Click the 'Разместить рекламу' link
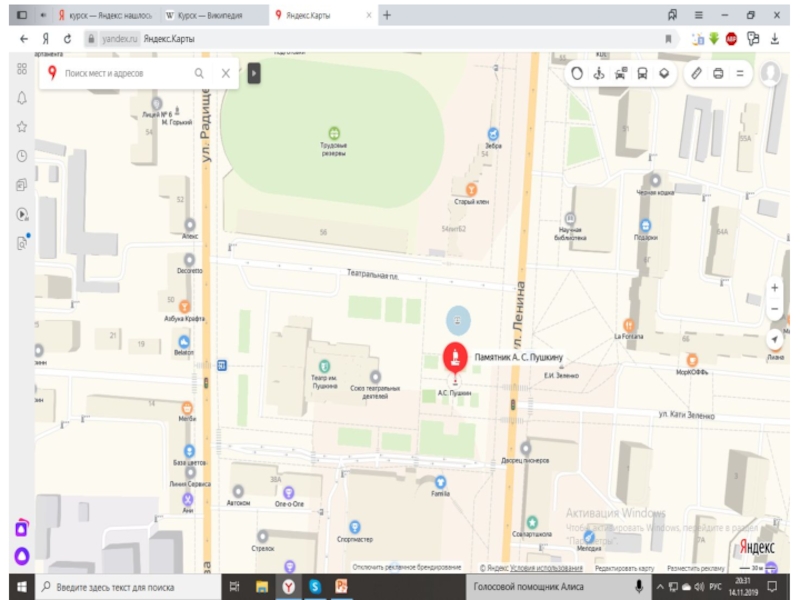This screenshot has width=800, height=600. pyautogui.click(x=695, y=568)
